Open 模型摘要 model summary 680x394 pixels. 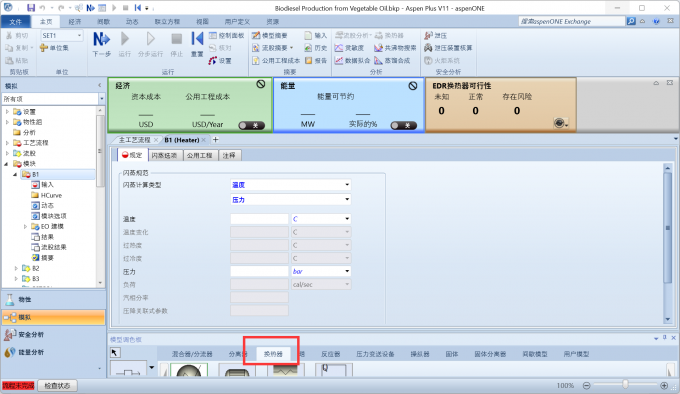tap(270, 36)
